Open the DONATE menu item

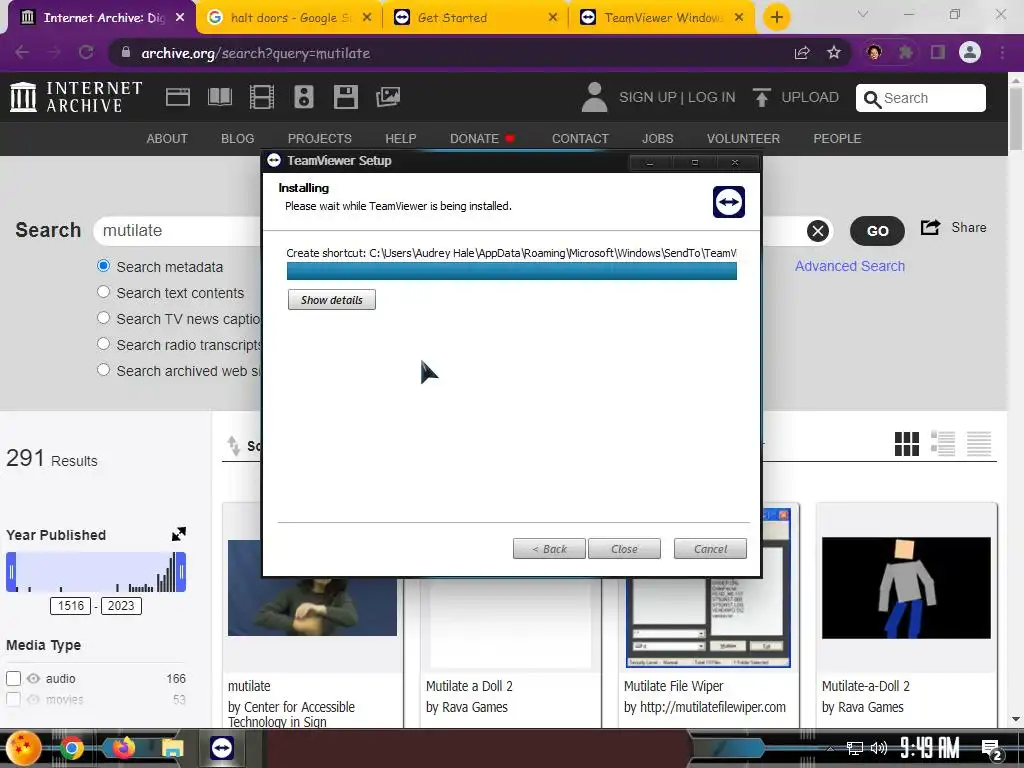(x=482, y=138)
